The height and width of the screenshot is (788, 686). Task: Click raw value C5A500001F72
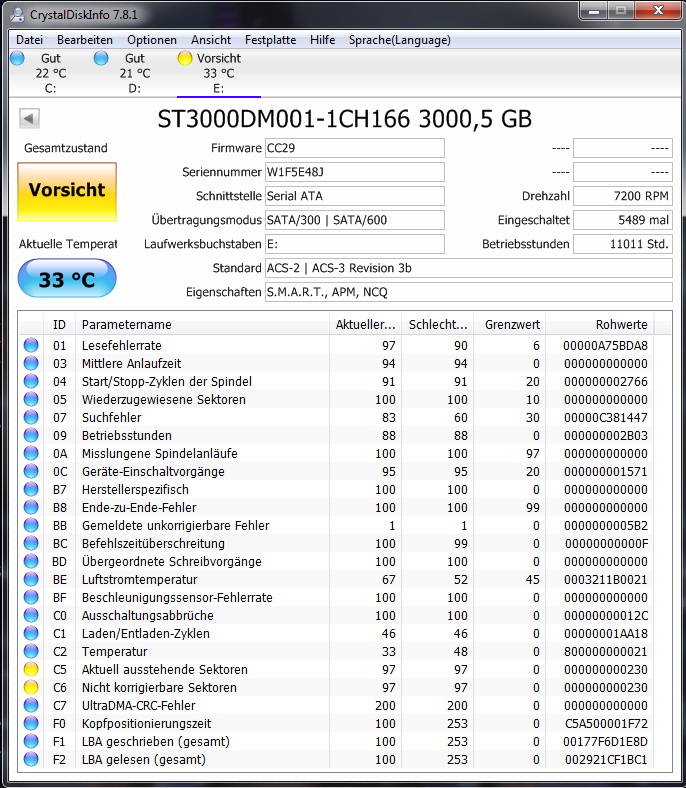click(606, 724)
